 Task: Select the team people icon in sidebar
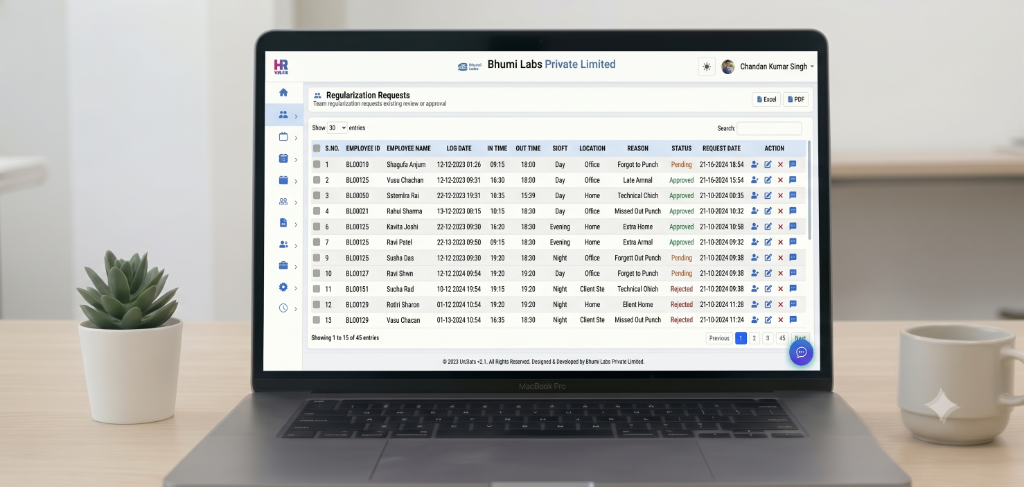point(283,115)
